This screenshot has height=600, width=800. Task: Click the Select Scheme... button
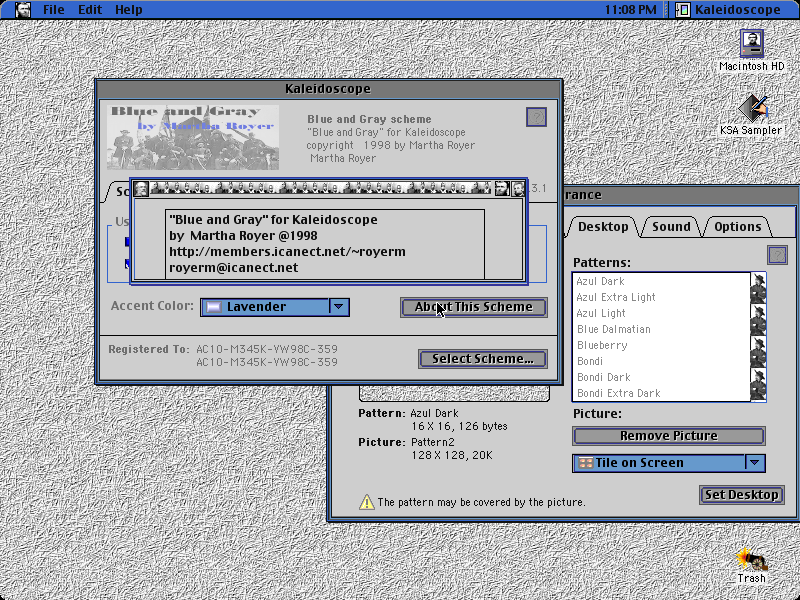(x=483, y=359)
